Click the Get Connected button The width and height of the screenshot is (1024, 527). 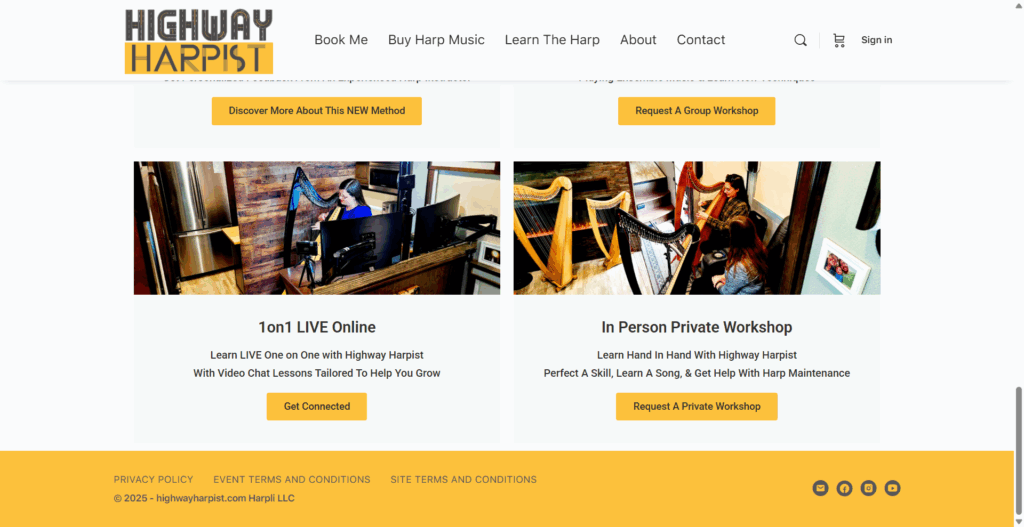(317, 406)
